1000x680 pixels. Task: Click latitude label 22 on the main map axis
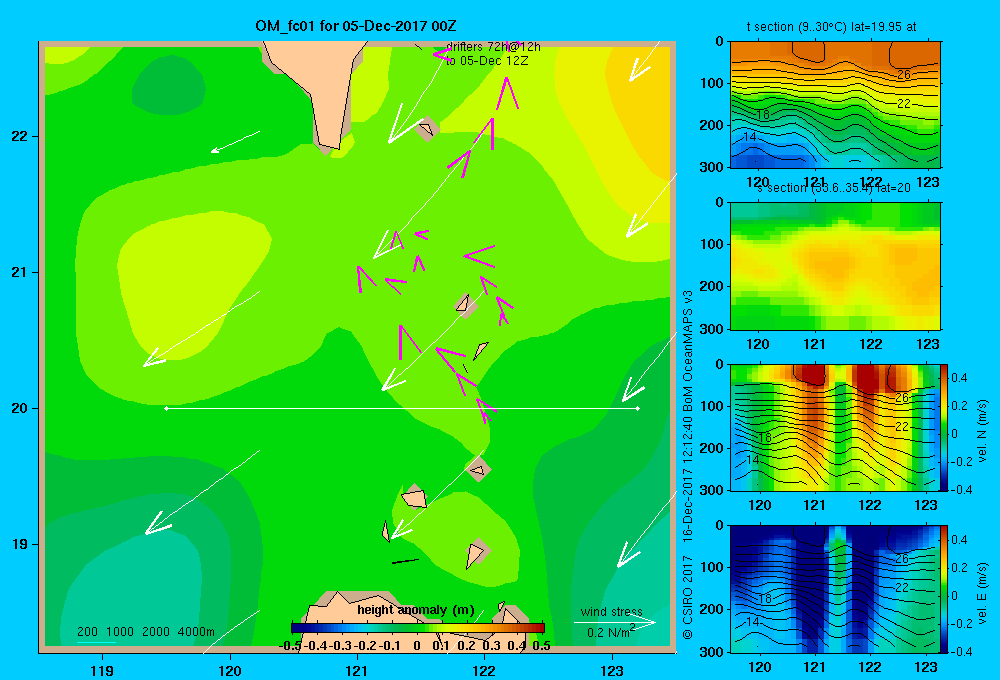click(x=20, y=136)
